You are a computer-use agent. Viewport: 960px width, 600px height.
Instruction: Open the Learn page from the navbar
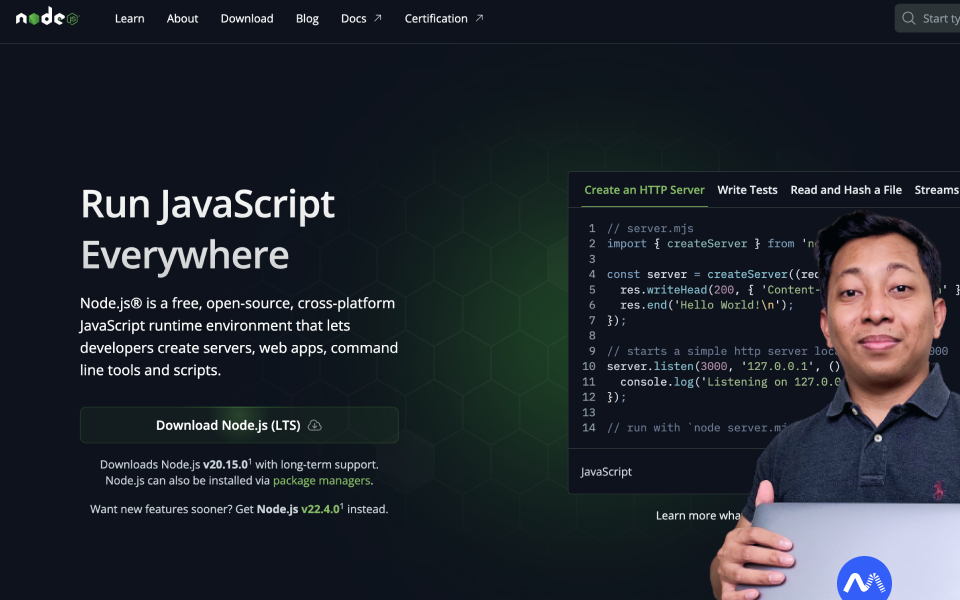tap(129, 18)
